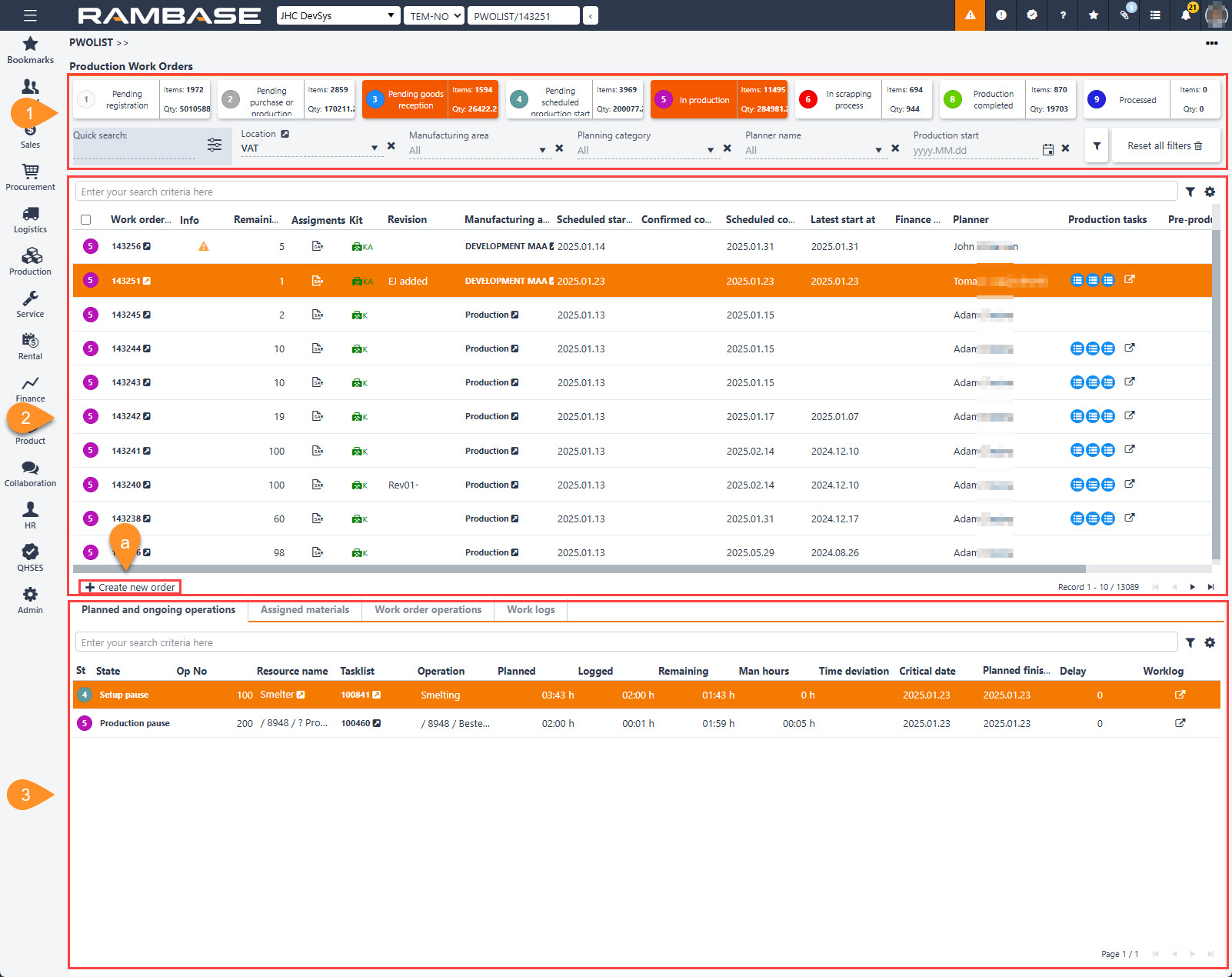Open Production start calendar picker
This screenshot has width=1232, height=977.
click(1047, 149)
